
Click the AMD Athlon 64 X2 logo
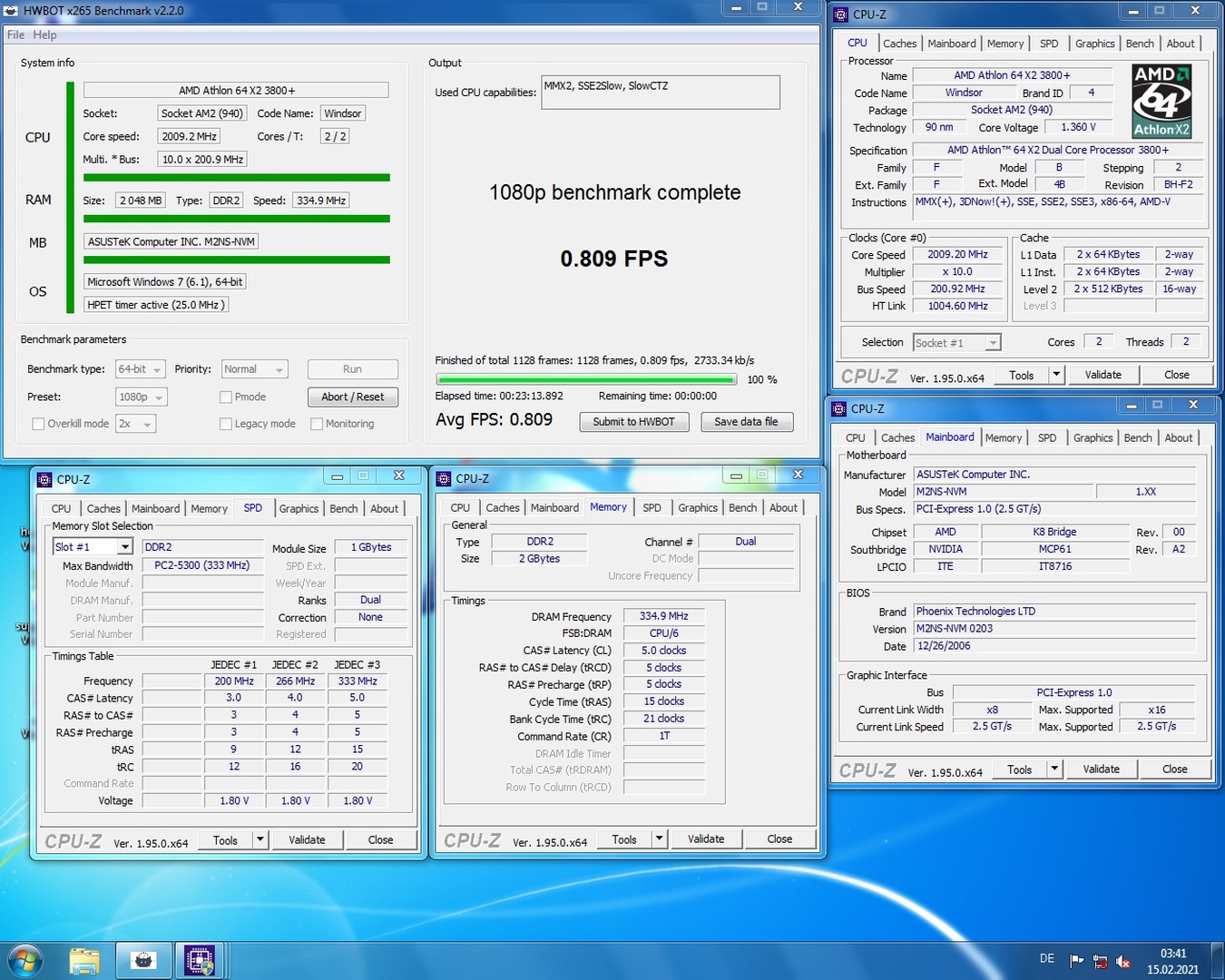click(x=1161, y=101)
